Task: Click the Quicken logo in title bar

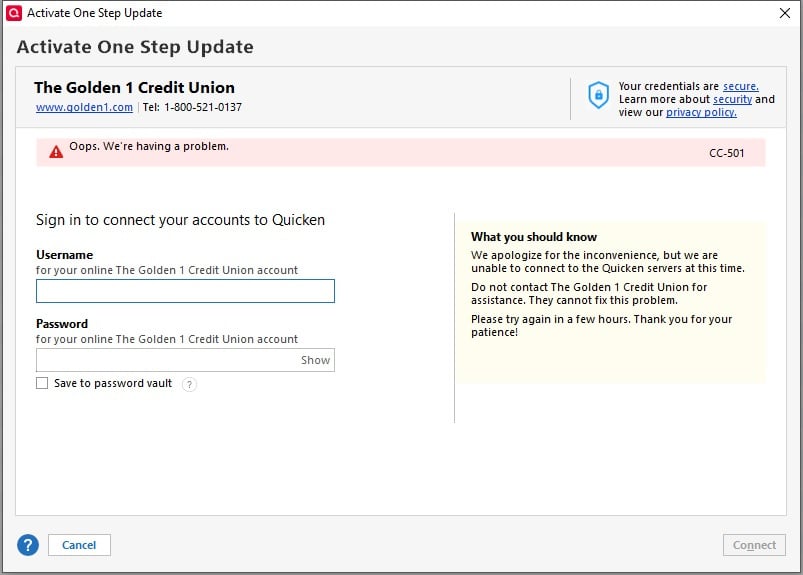Action: [14, 13]
